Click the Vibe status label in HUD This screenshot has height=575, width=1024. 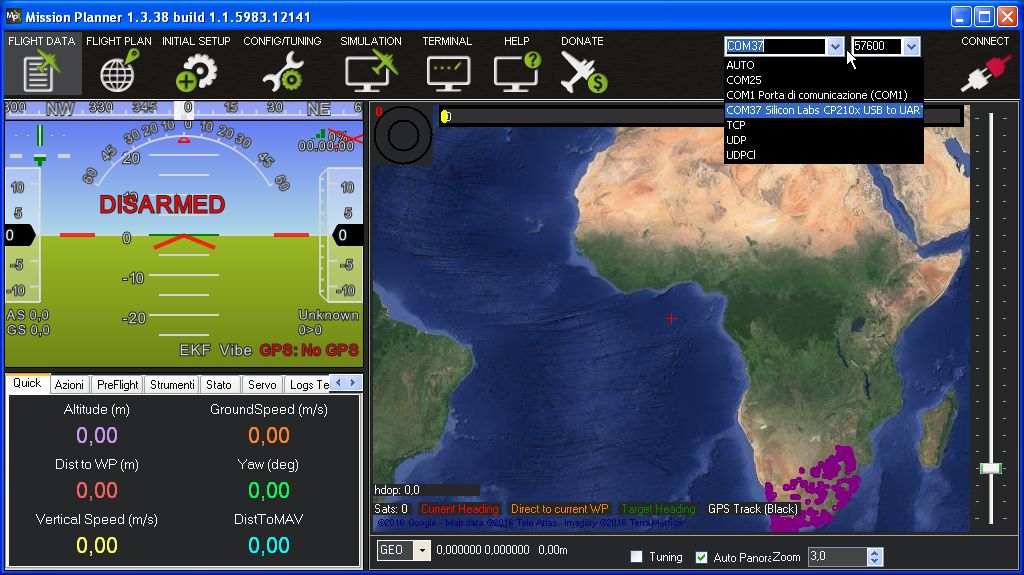point(235,350)
